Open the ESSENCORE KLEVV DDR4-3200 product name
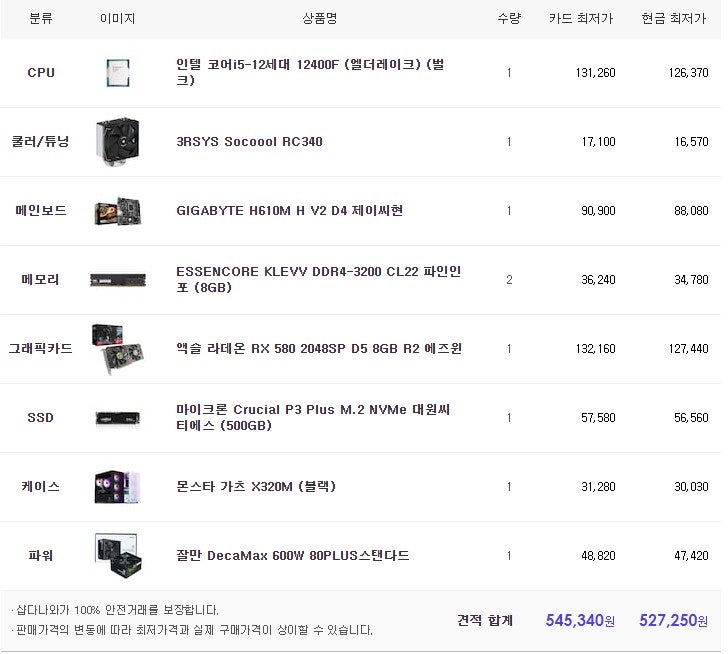728x654 pixels. pyautogui.click(x=318, y=280)
